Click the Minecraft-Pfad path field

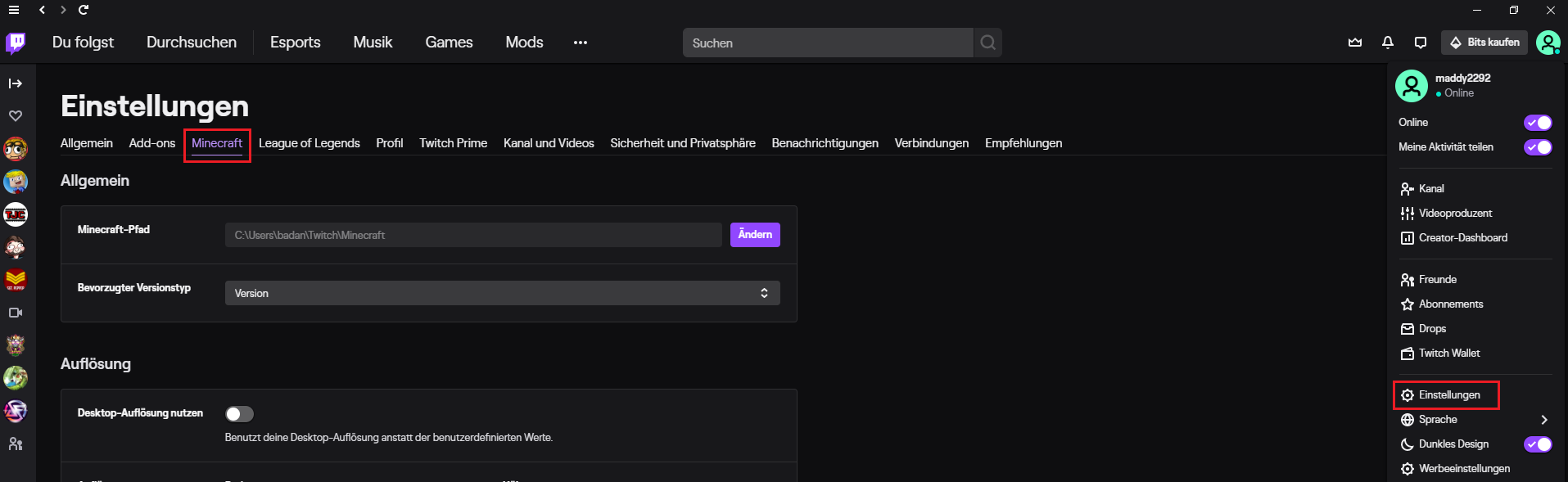pyautogui.click(x=473, y=235)
